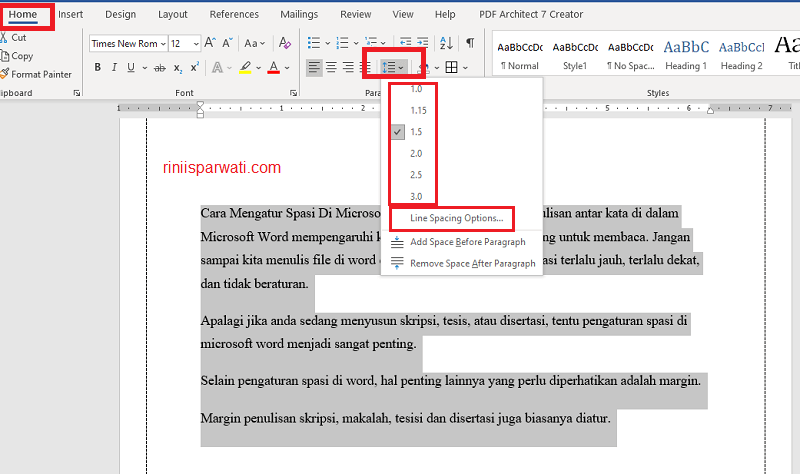
Task: Click the Numbering list icon
Action: (342, 43)
